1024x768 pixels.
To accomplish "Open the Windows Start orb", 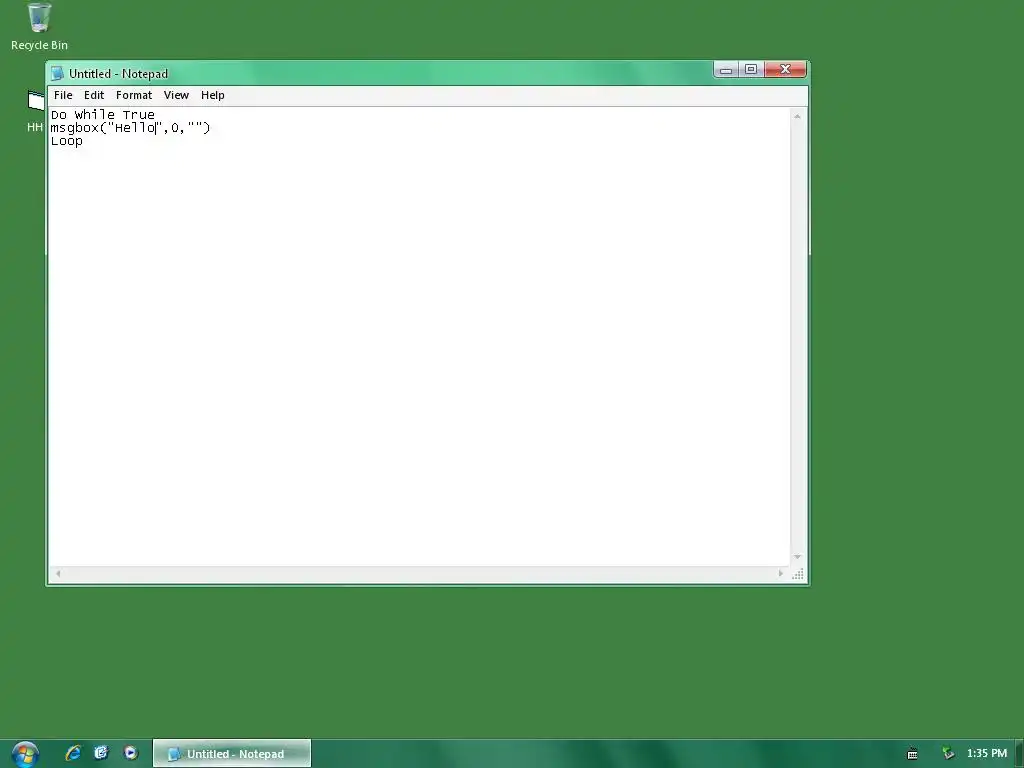I will [x=25, y=754].
